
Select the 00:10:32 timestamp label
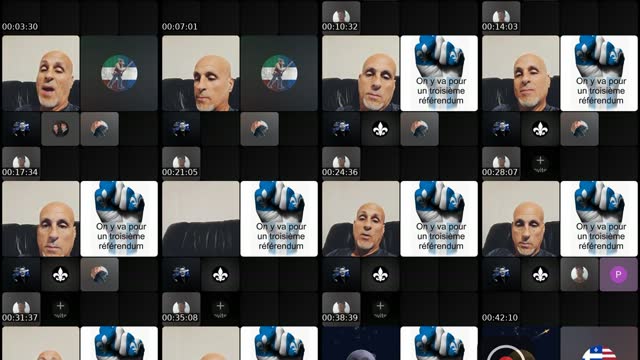point(340,27)
